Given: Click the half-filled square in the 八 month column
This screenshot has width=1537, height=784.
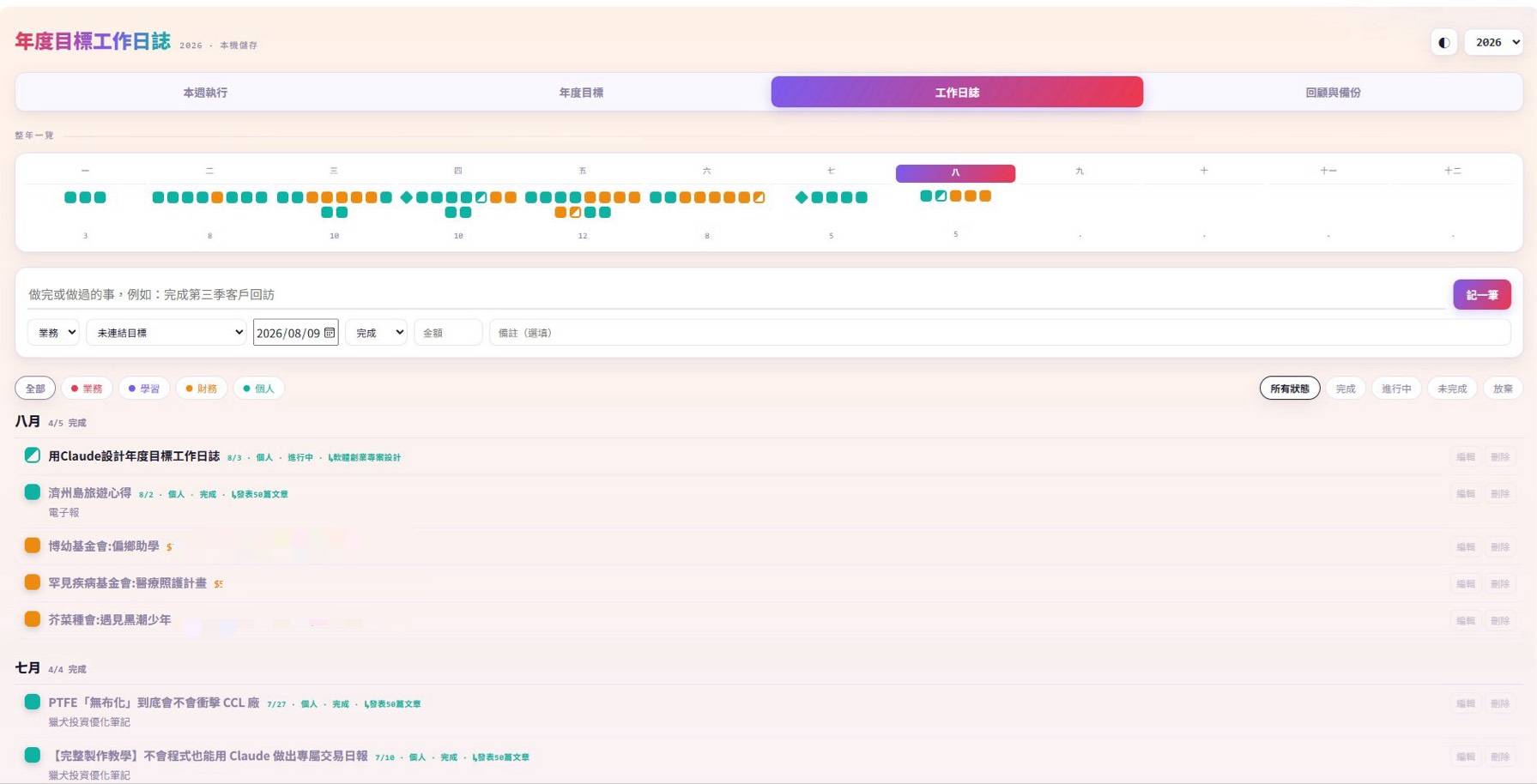Looking at the screenshot, I should tap(941, 196).
